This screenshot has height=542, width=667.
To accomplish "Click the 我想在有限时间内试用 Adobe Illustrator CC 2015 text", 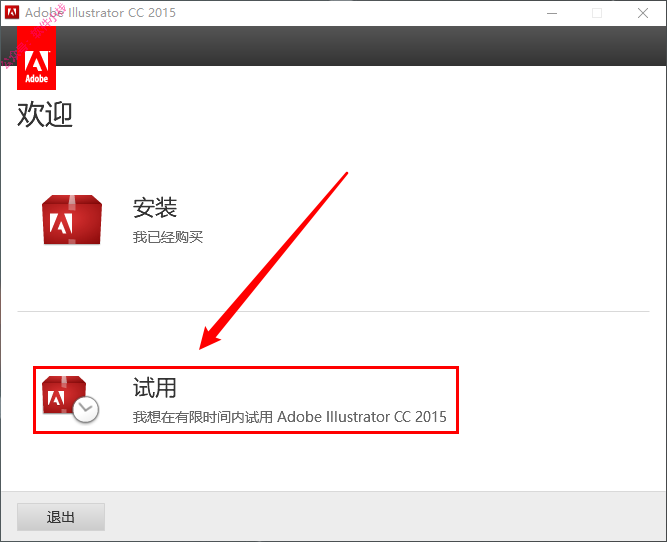I will [x=290, y=417].
